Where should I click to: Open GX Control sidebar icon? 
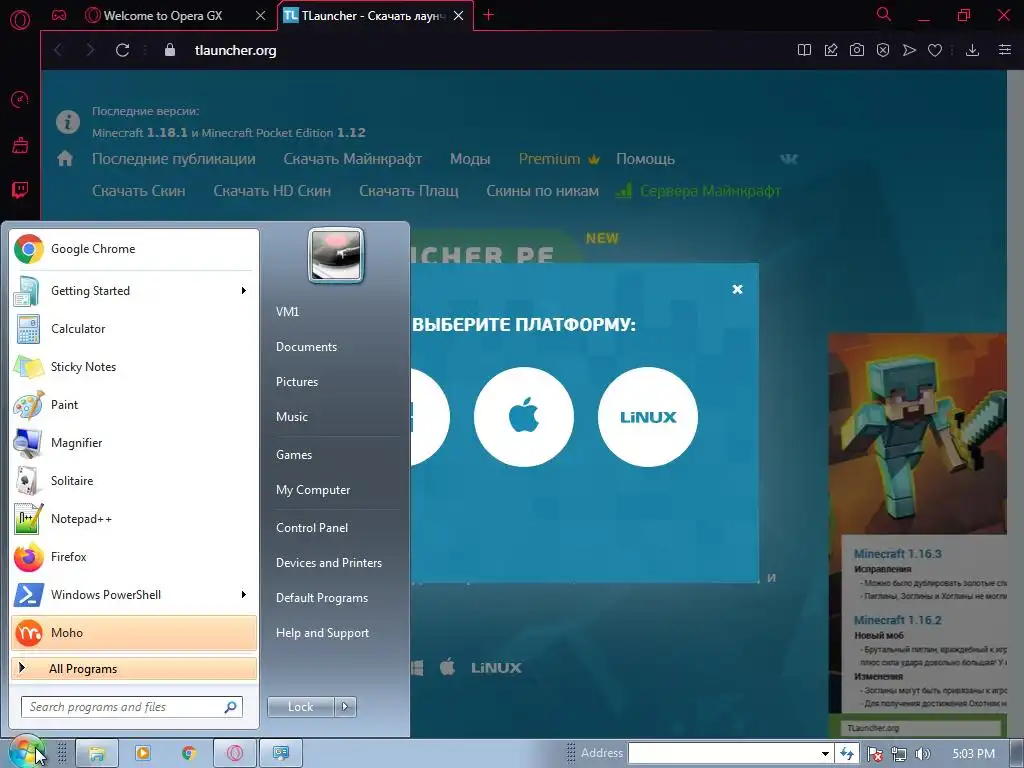coord(20,99)
